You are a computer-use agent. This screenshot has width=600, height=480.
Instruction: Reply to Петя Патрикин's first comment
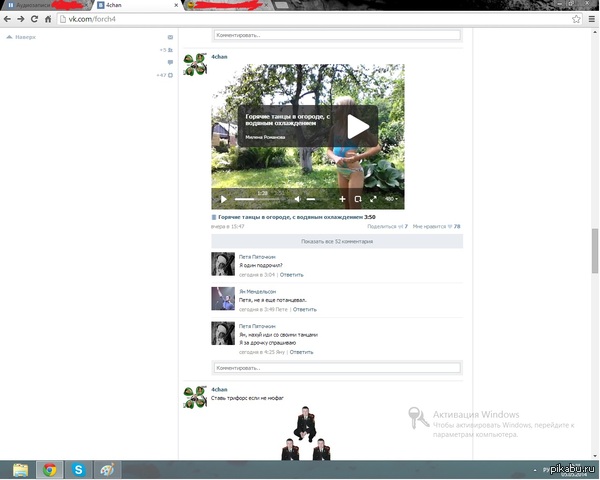291,274
